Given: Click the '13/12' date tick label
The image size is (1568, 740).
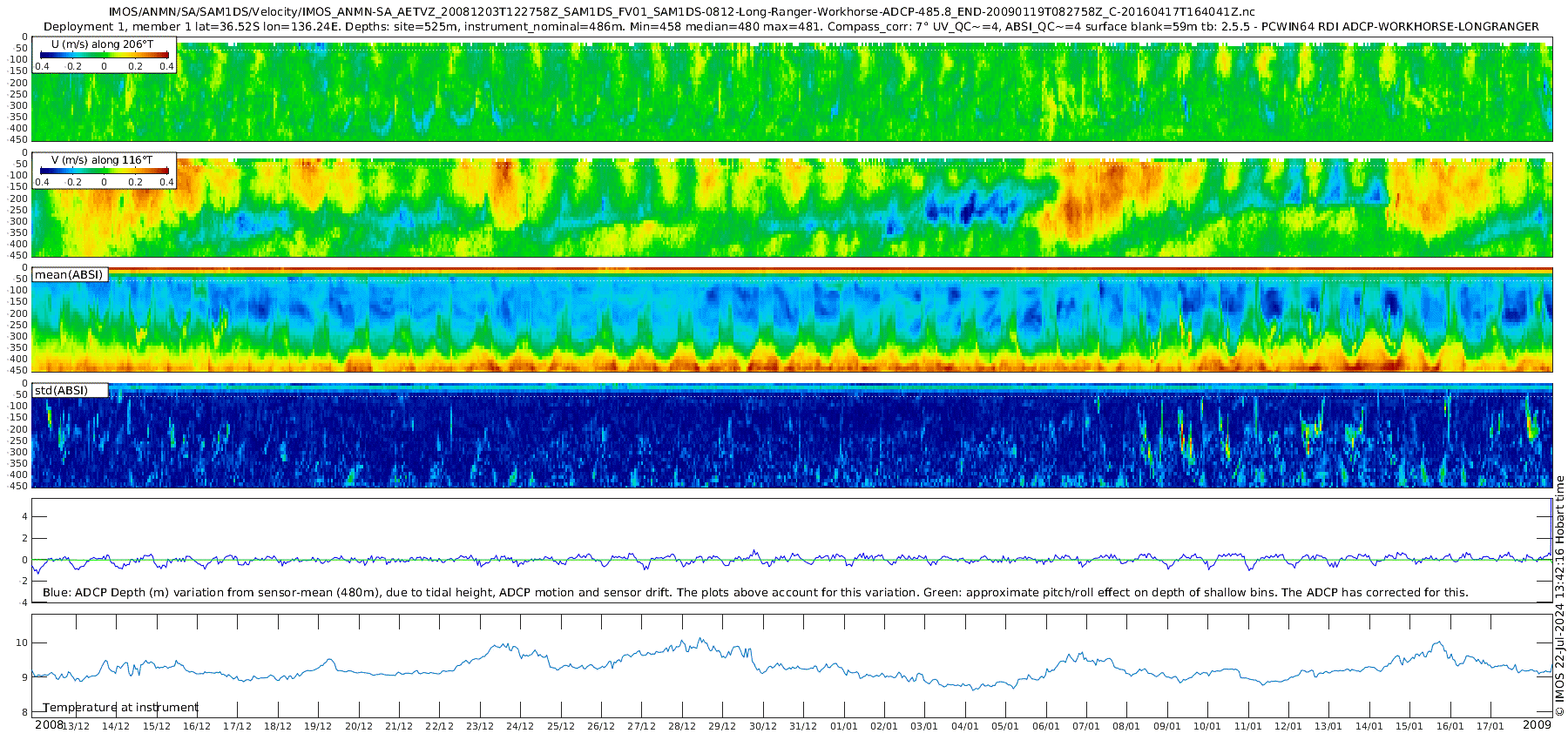Looking at the screenshot, I should pyautogui.click(x=75, y=727).
